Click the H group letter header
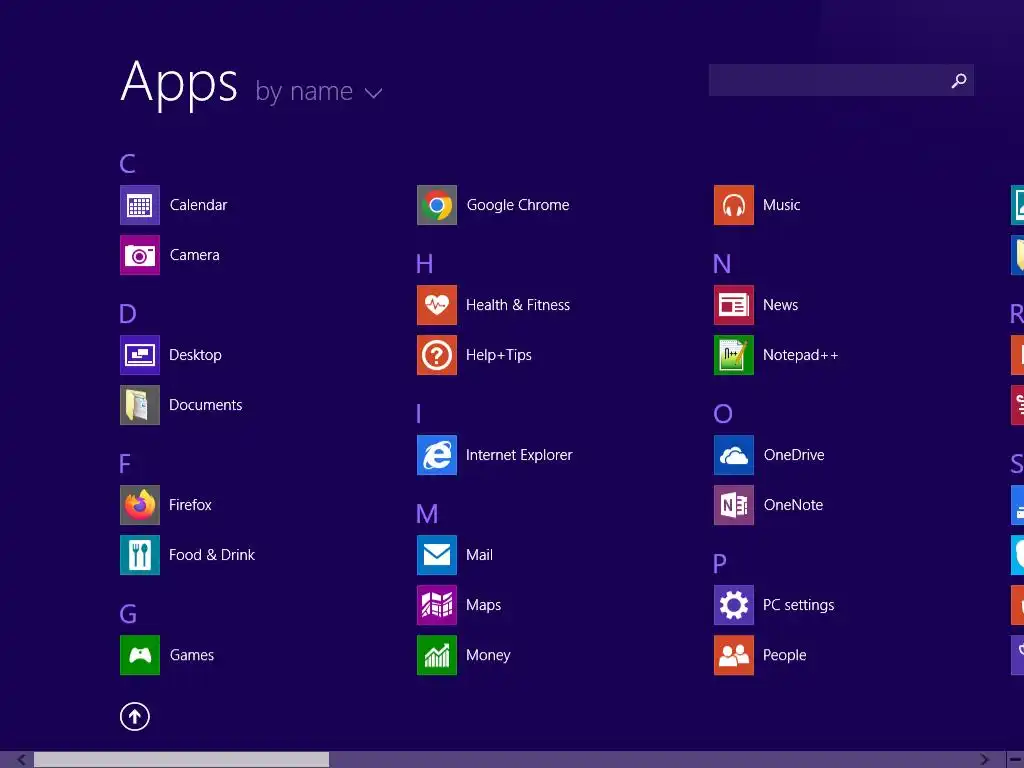Viewport: 1024px width, 768px height. click(x=424, y=264)
